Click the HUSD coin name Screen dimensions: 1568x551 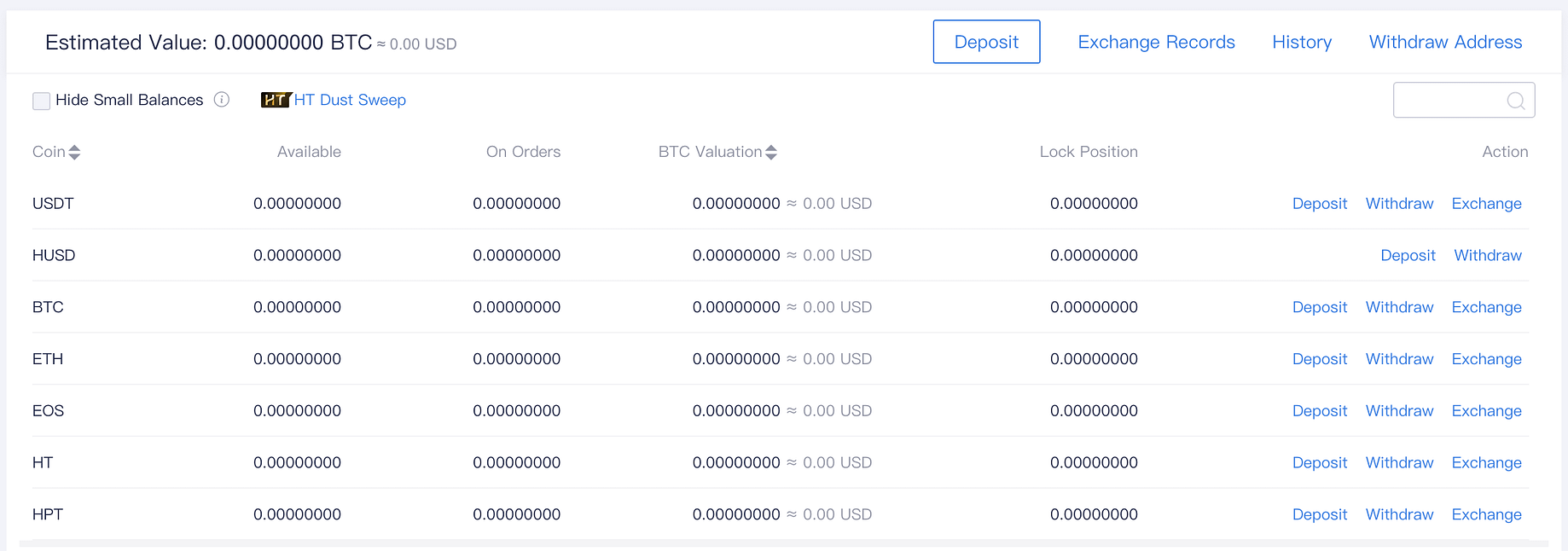54,255
